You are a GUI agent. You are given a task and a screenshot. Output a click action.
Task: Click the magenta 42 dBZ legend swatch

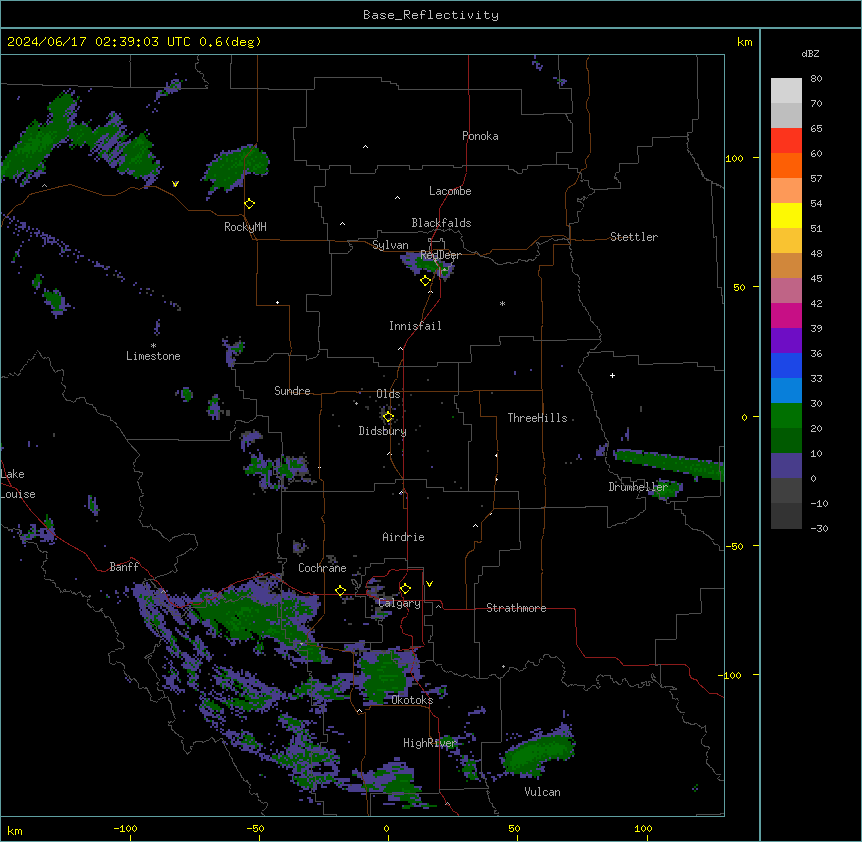(786, 315)
